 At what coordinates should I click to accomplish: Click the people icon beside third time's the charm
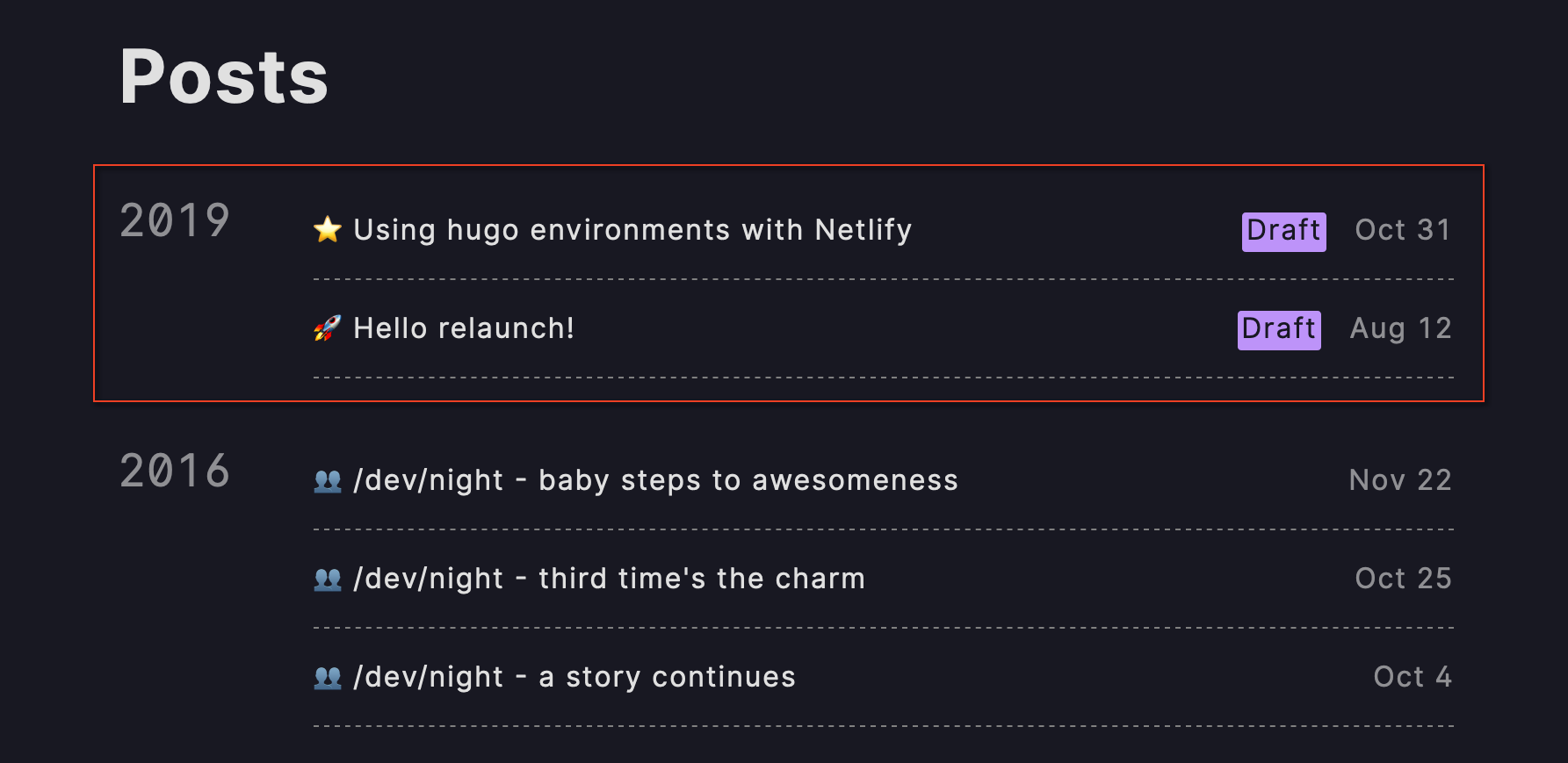click(x=328, y=579)
